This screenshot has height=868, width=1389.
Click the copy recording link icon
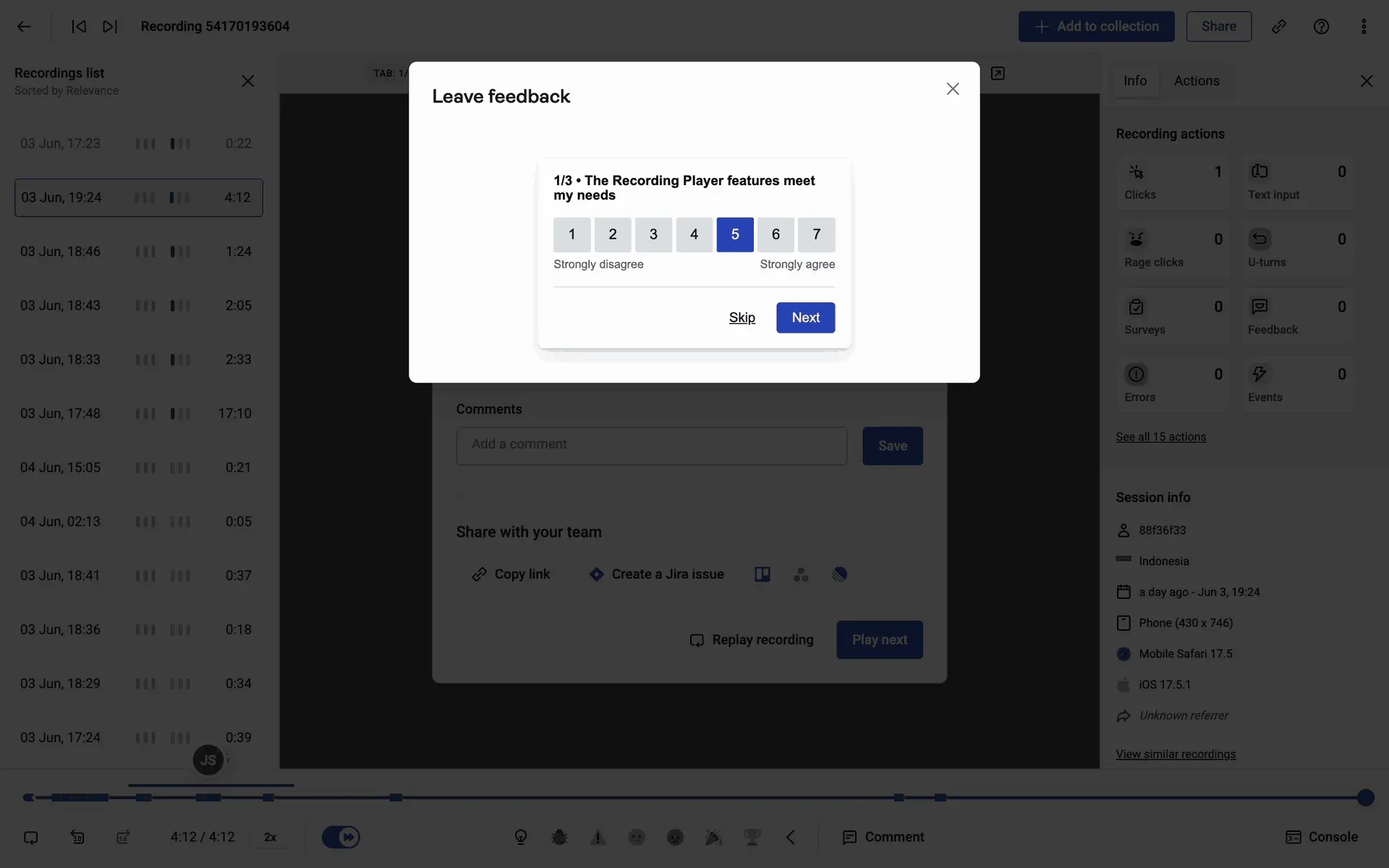coord(1279,27)
